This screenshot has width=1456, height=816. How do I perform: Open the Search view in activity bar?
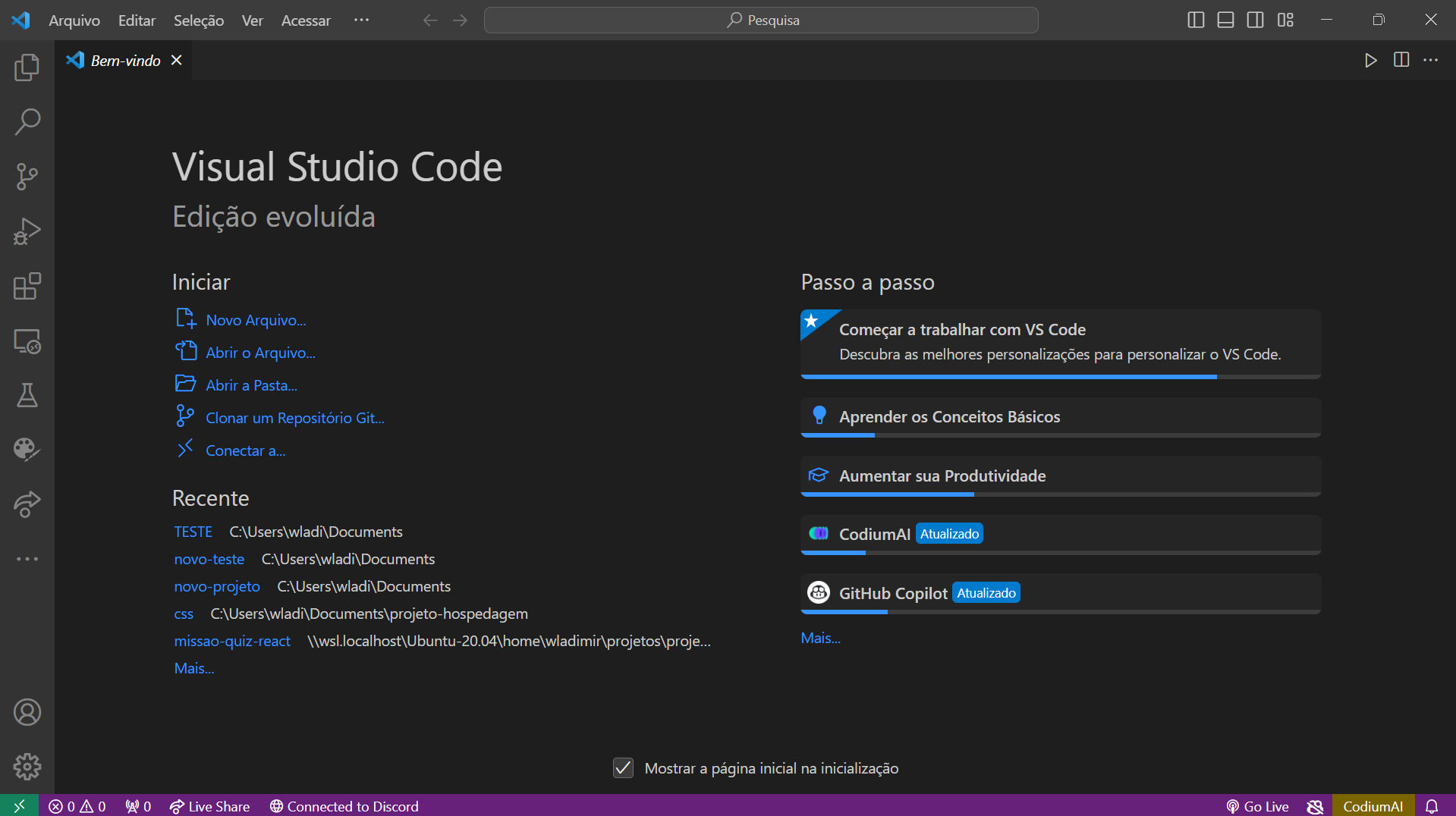[x=27, y=122]
